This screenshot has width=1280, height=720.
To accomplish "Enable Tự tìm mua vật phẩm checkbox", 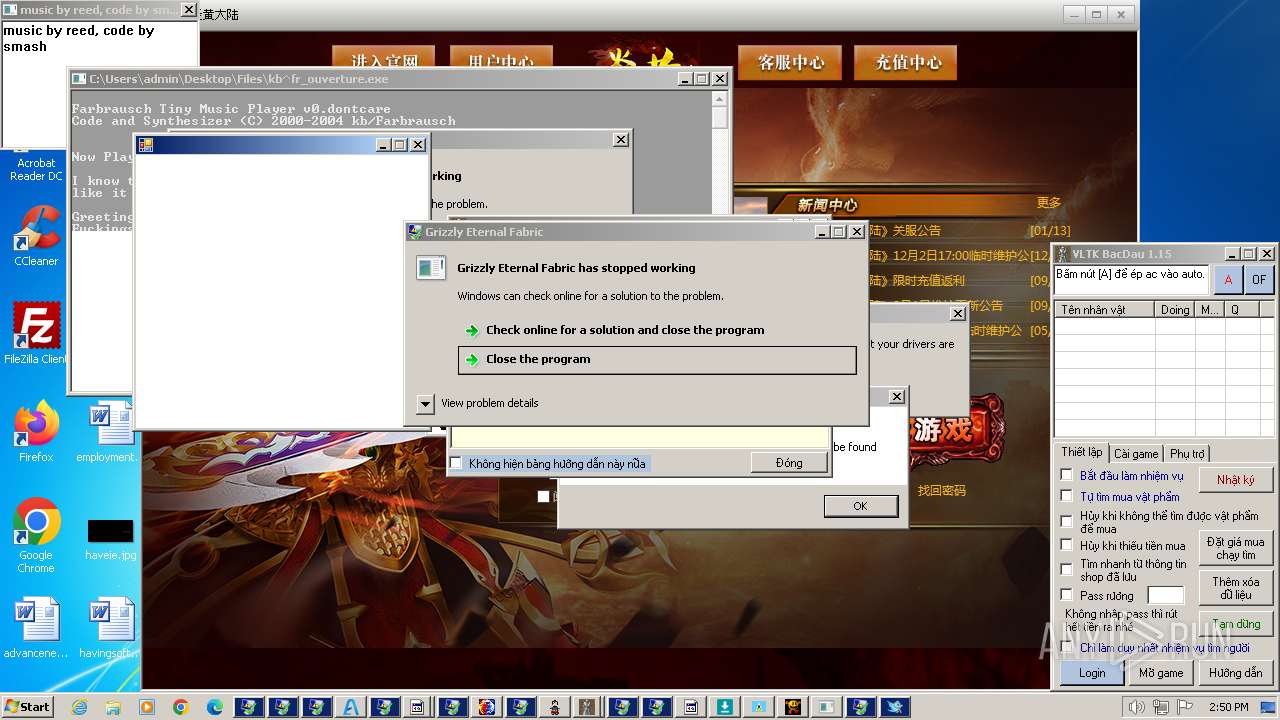I will [1066, 496].
